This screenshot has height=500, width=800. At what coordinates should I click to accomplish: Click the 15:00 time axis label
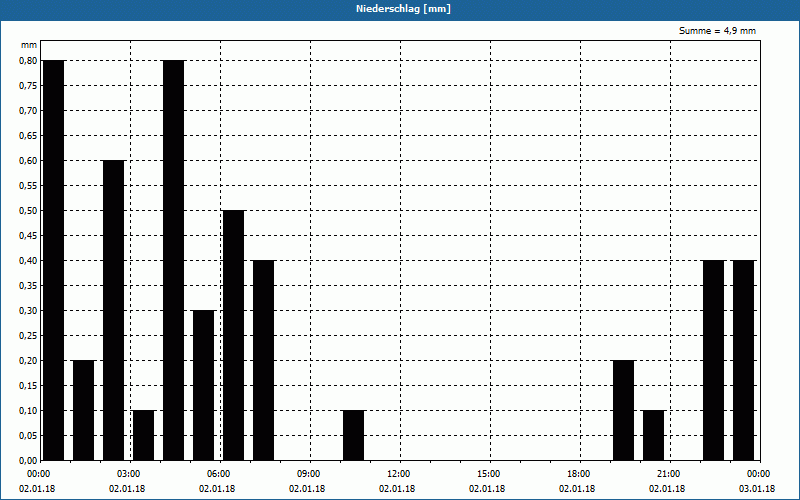pos(488,474)
